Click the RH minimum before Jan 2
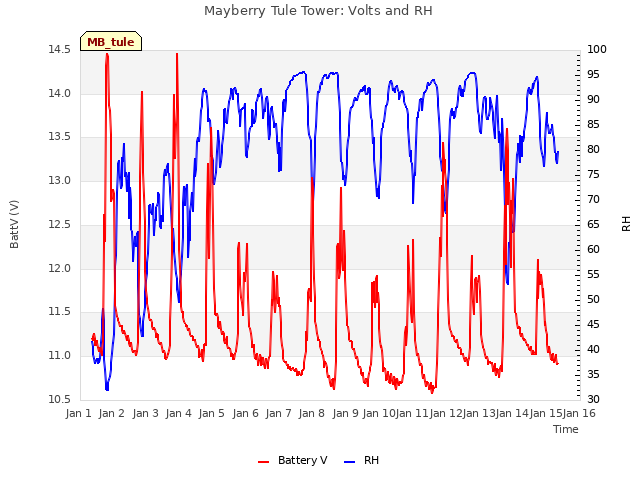Image resolution: width=640 pixels, height=480 pixels. click(107, 389)
